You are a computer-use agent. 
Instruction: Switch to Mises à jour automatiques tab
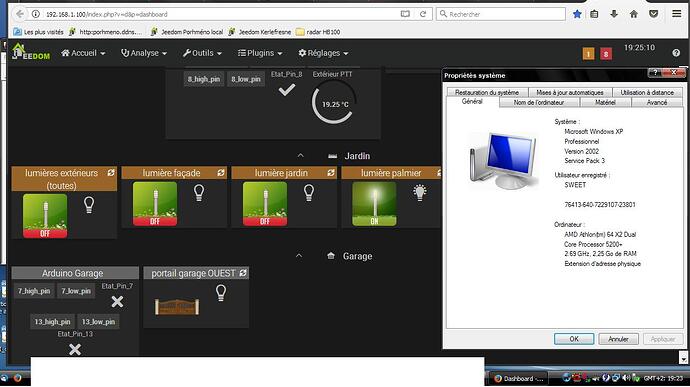click(x=569, y=92)
